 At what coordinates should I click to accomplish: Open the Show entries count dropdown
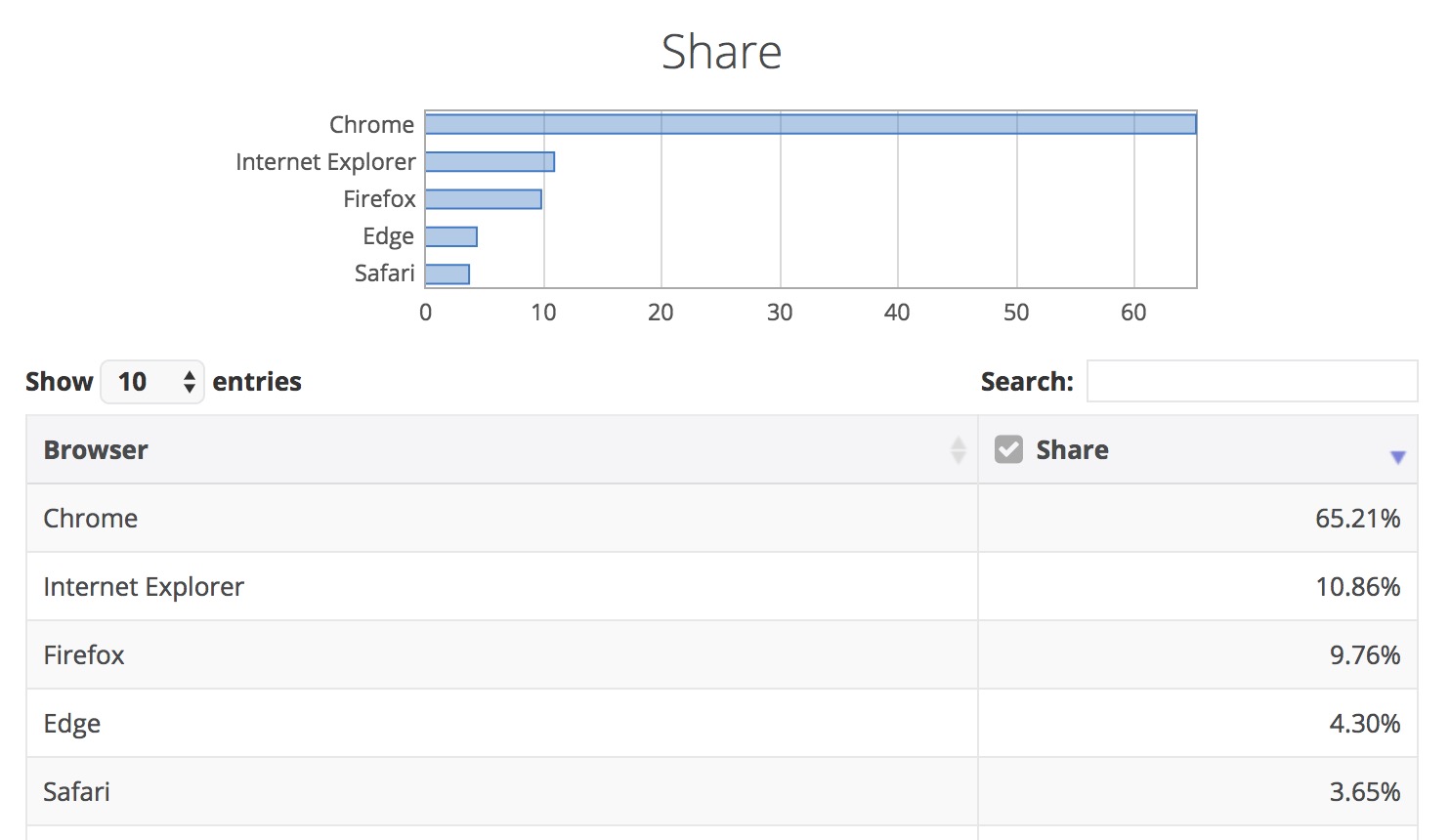[152, 382]
